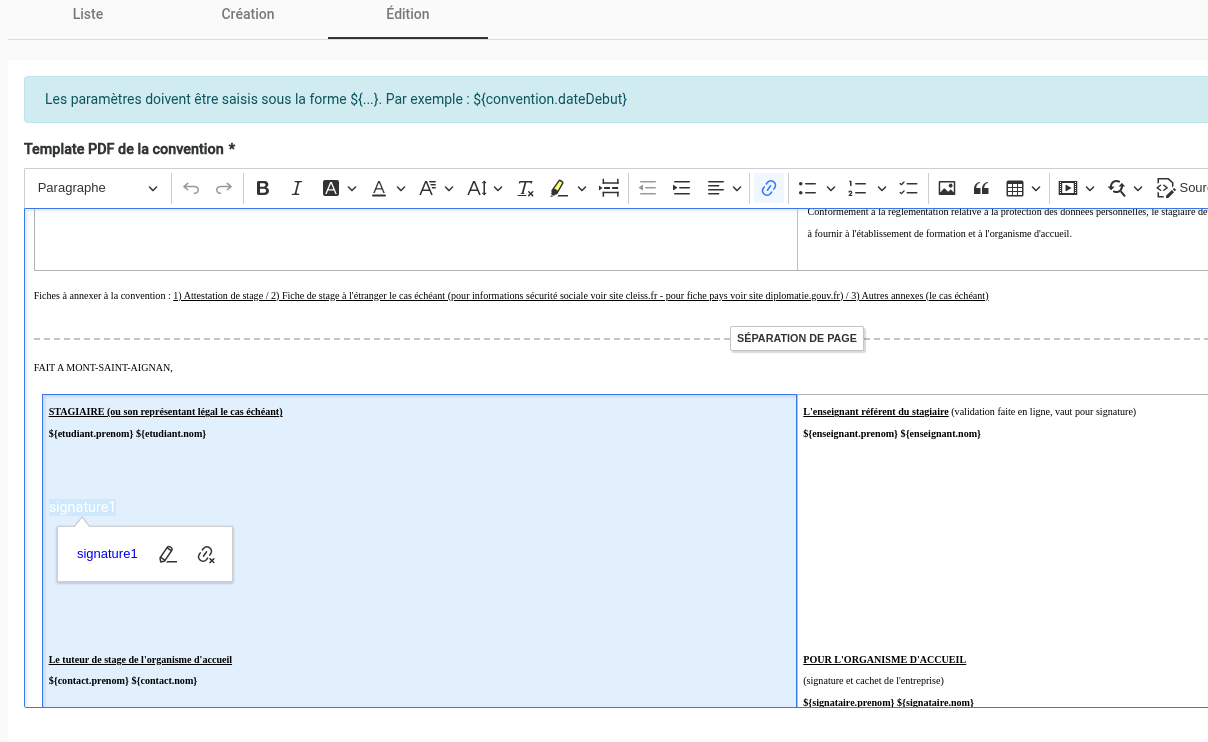Click the remove formatting icon

click(525, 188)
